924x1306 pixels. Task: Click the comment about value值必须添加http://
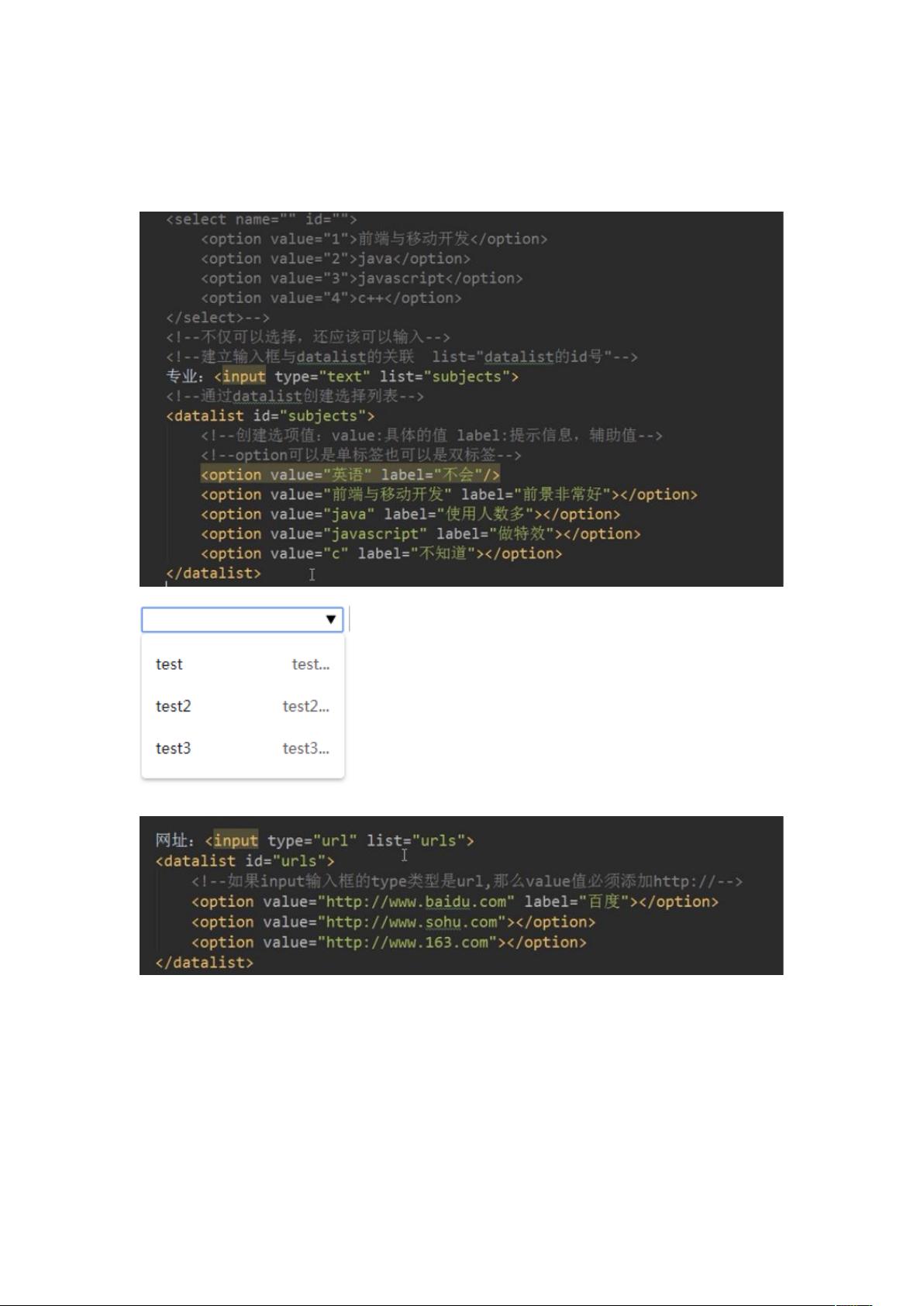[467, 881]
